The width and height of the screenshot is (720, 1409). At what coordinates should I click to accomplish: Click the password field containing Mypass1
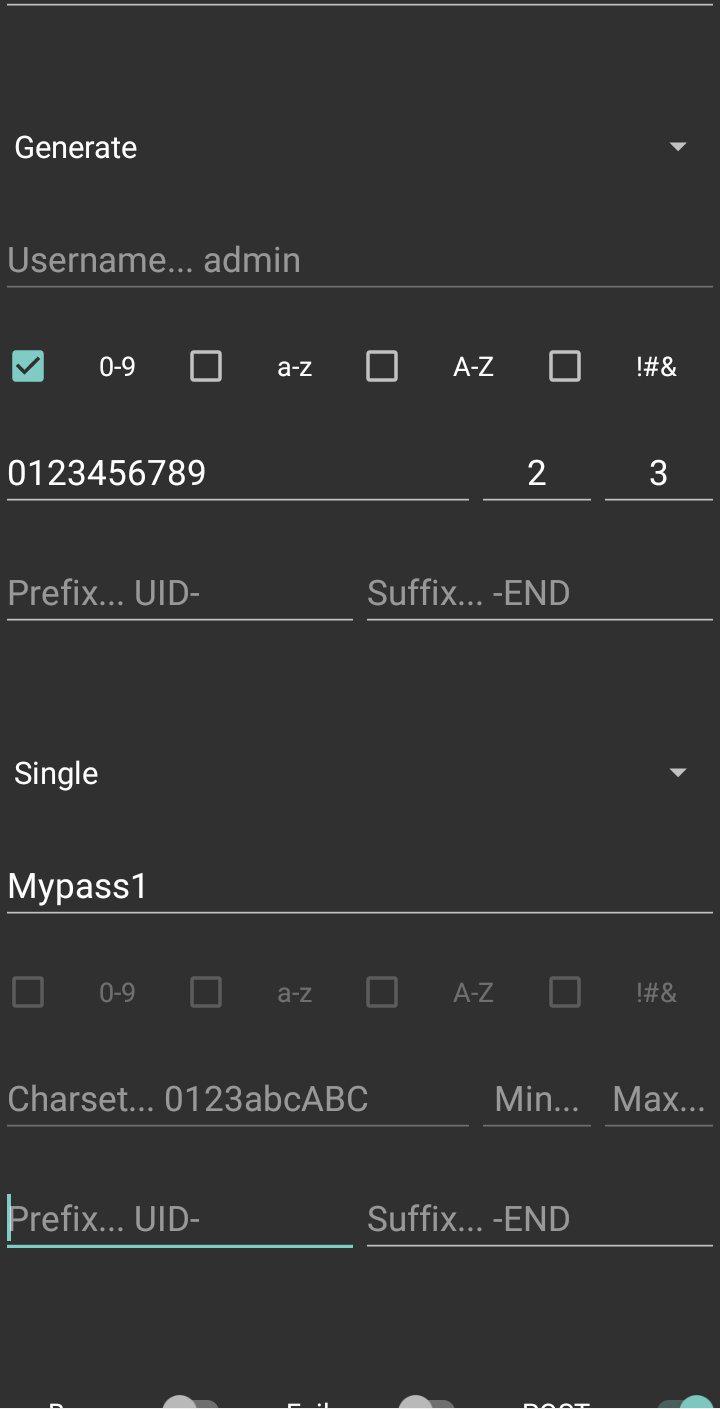pos(359,887)
